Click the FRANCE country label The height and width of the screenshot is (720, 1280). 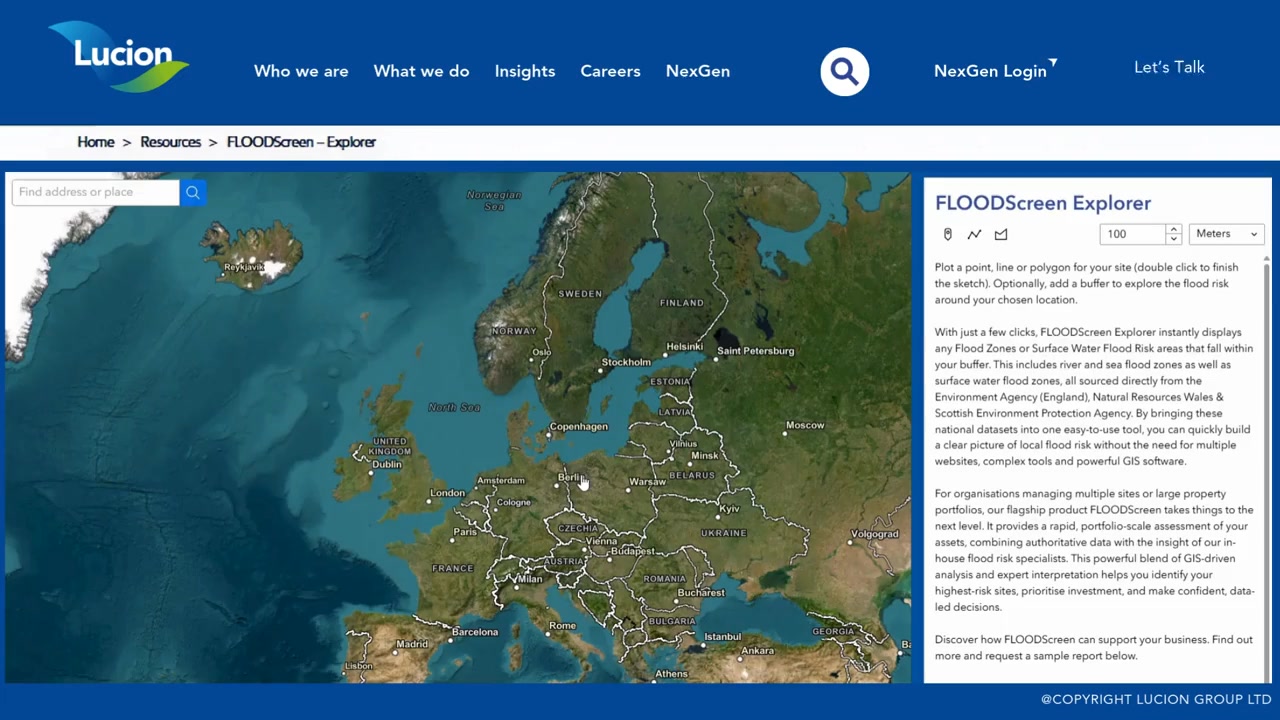coord(453,568)
